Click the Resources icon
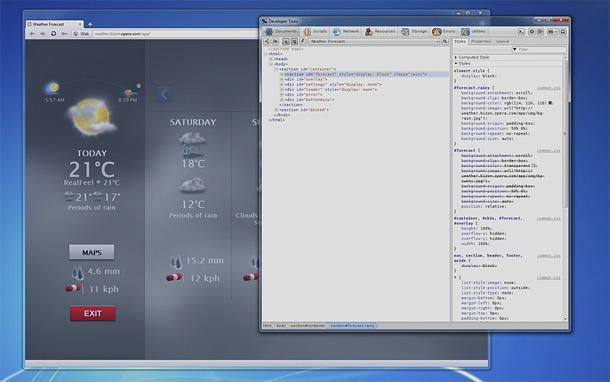The height and width of the screenshot is (382, 610). (x=369, y=32)
